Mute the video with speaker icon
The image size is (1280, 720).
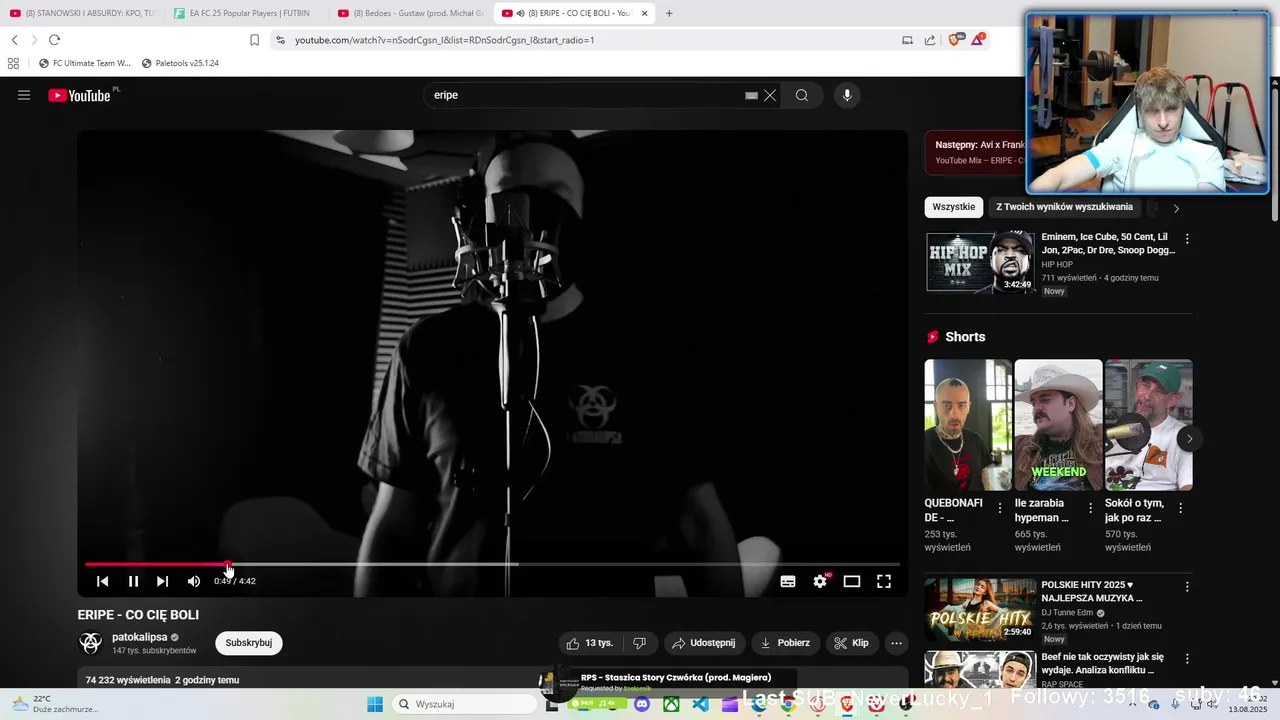[194, 581]
